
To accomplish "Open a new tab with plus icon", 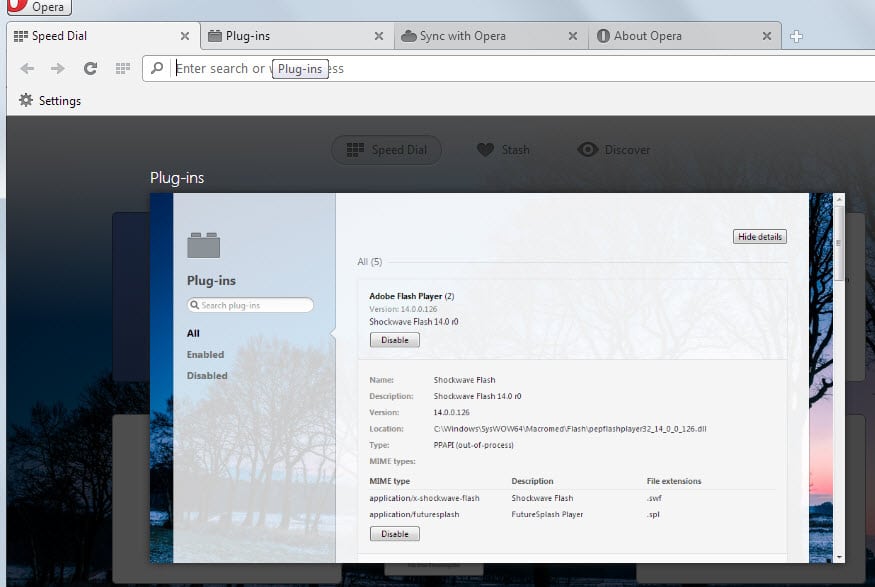I will click(796, 36).
